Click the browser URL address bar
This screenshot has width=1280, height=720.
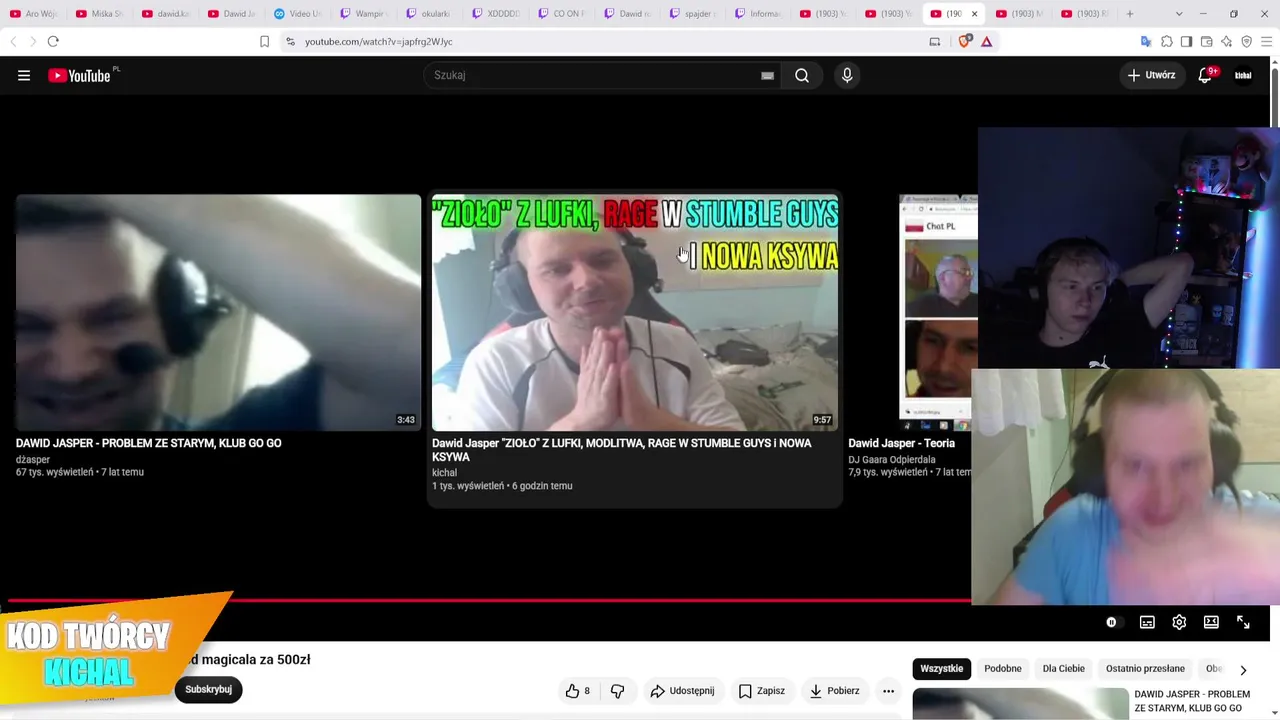610,41
